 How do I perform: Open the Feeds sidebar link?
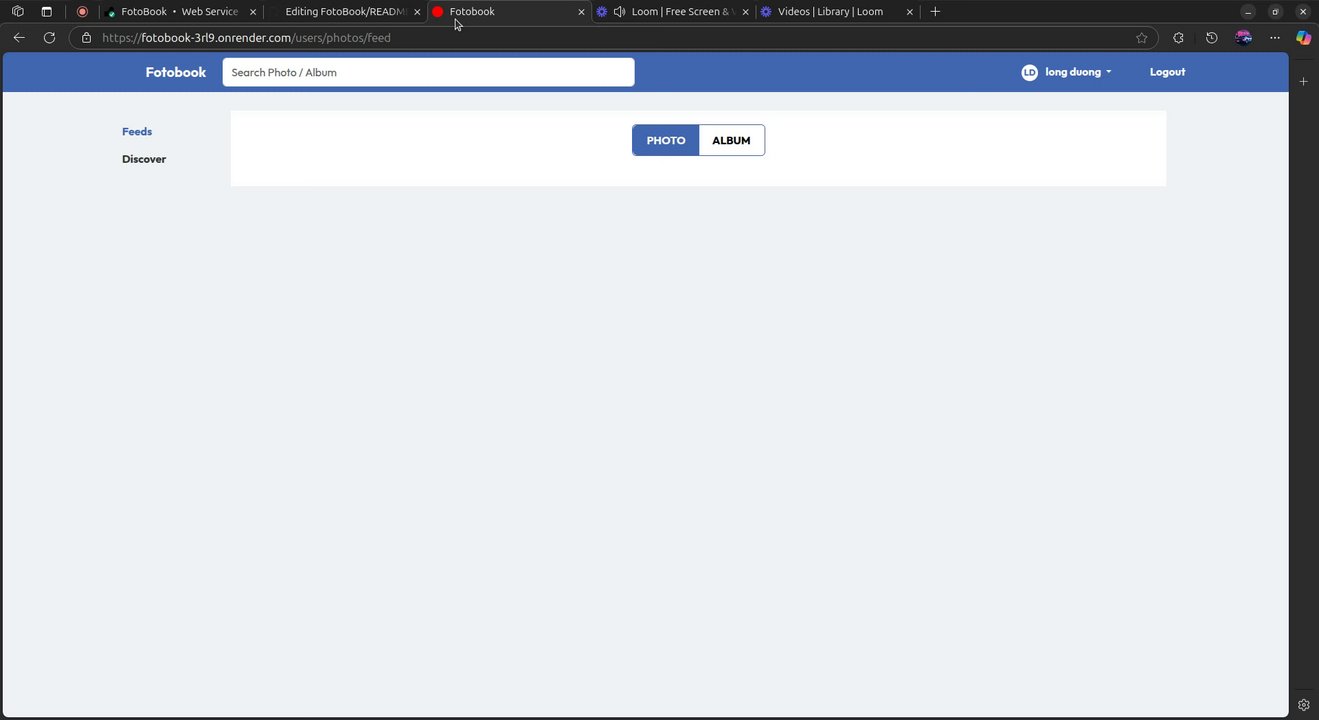tap(137, 131)
